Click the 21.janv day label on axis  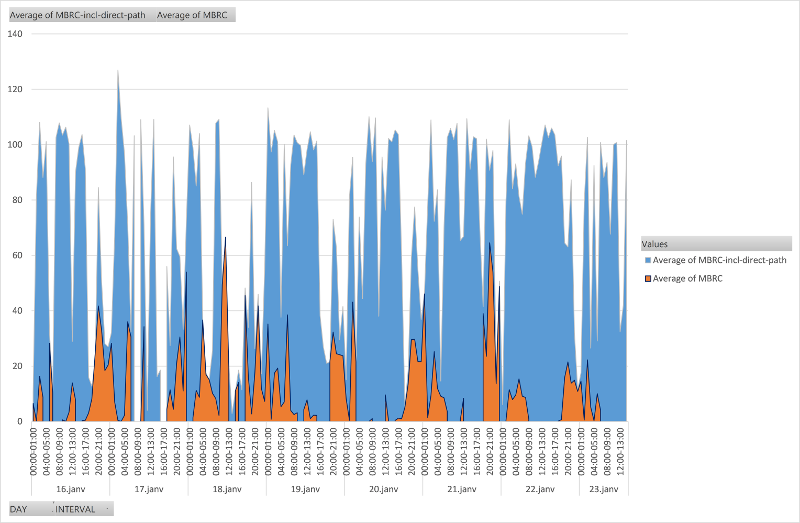click(461, 489)
